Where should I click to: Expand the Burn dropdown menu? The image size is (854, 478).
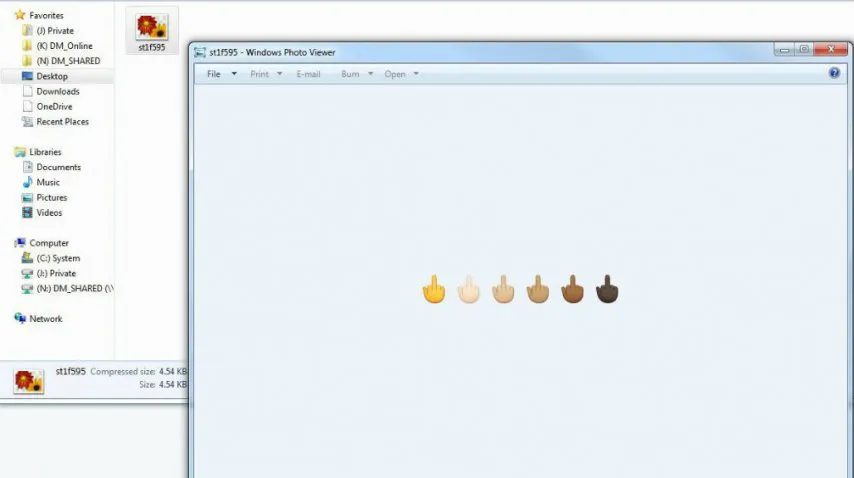[370, 74]
